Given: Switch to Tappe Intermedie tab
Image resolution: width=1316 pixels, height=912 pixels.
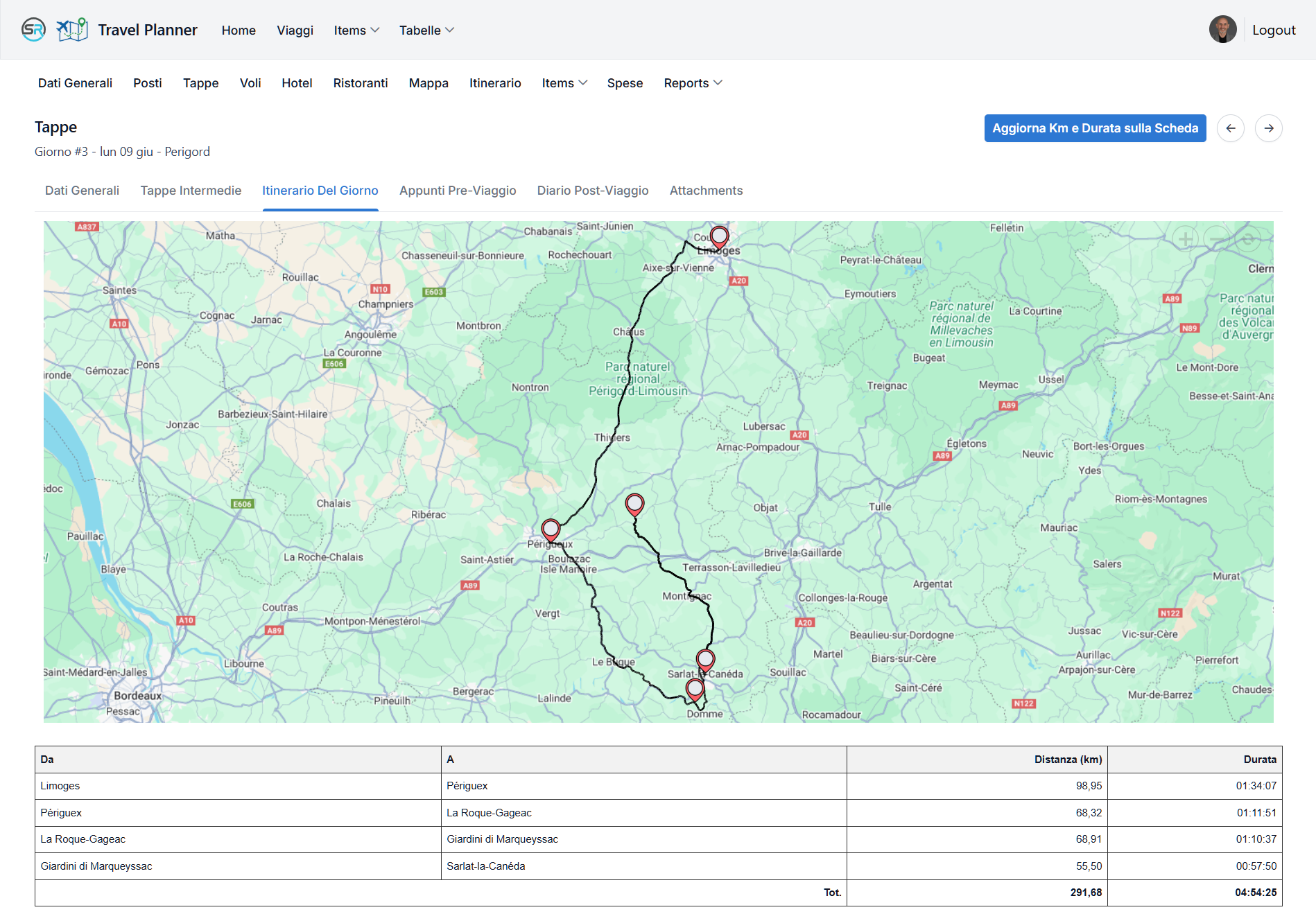Looking at the screenshot, I should [x=191, y=191].
